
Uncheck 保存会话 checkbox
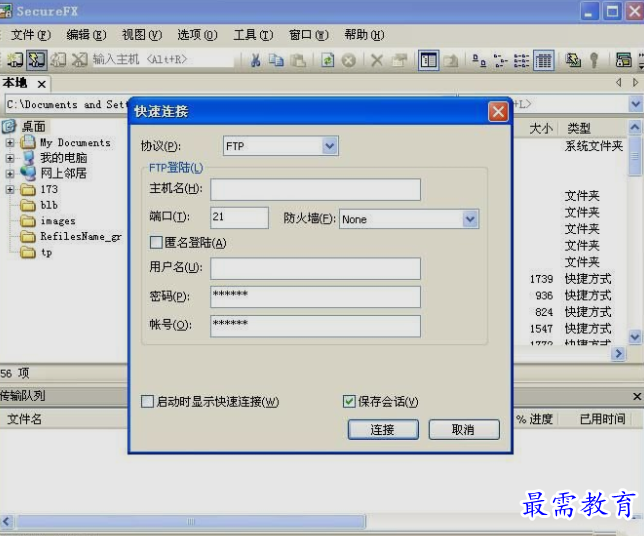pyautogui.click(x=349, y=401)
